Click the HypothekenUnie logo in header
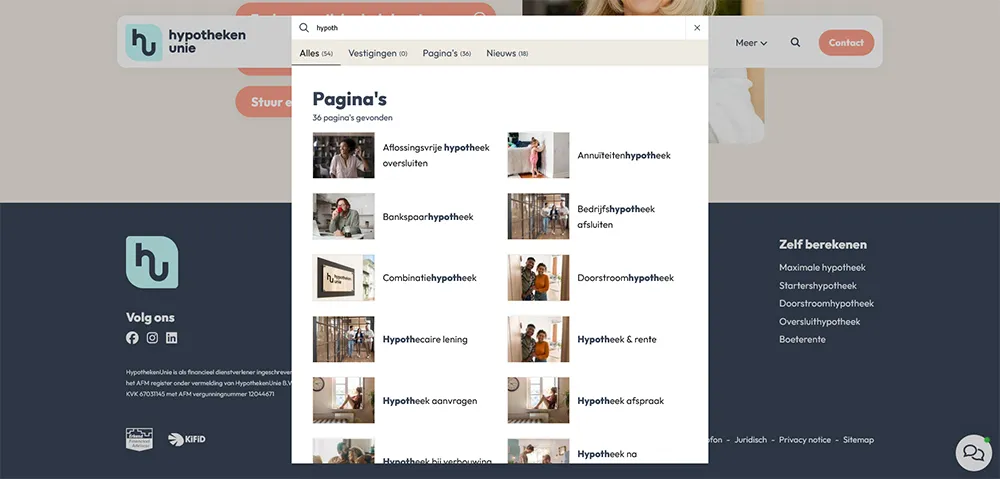Image resolution: width=1000 pixels, height=479 pixels. coord(186,42)
